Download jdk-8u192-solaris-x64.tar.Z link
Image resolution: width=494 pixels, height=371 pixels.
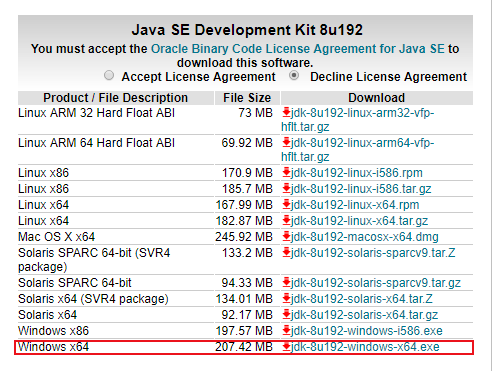pyautogui.click(x=361, y=299)
